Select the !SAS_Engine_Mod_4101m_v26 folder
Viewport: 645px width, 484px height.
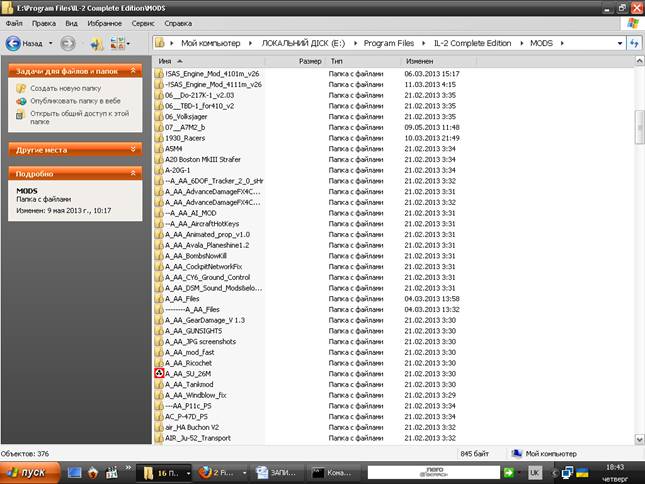[212, 74]
